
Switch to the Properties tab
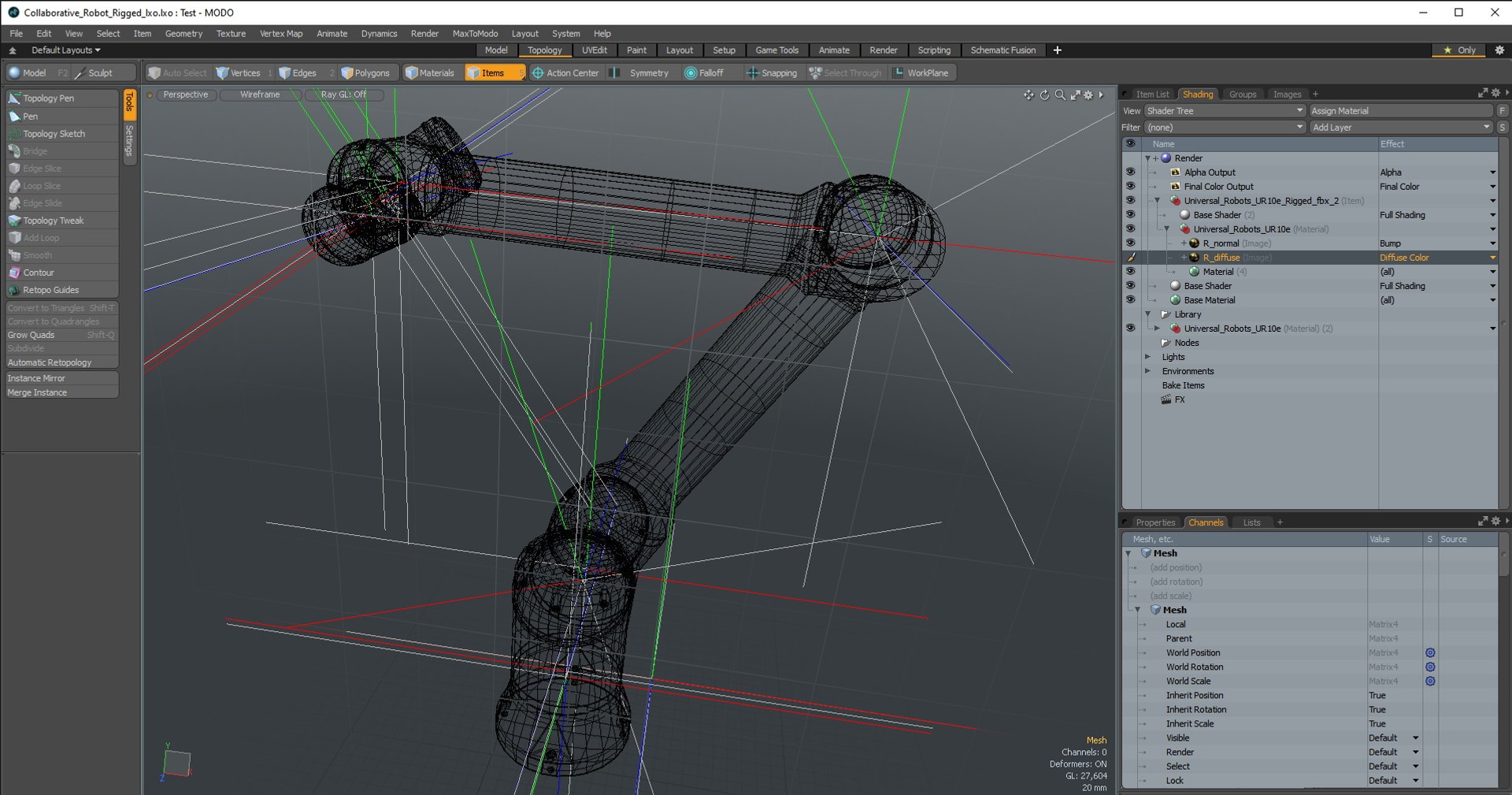pyautogui.click(x=1155, y=522)
